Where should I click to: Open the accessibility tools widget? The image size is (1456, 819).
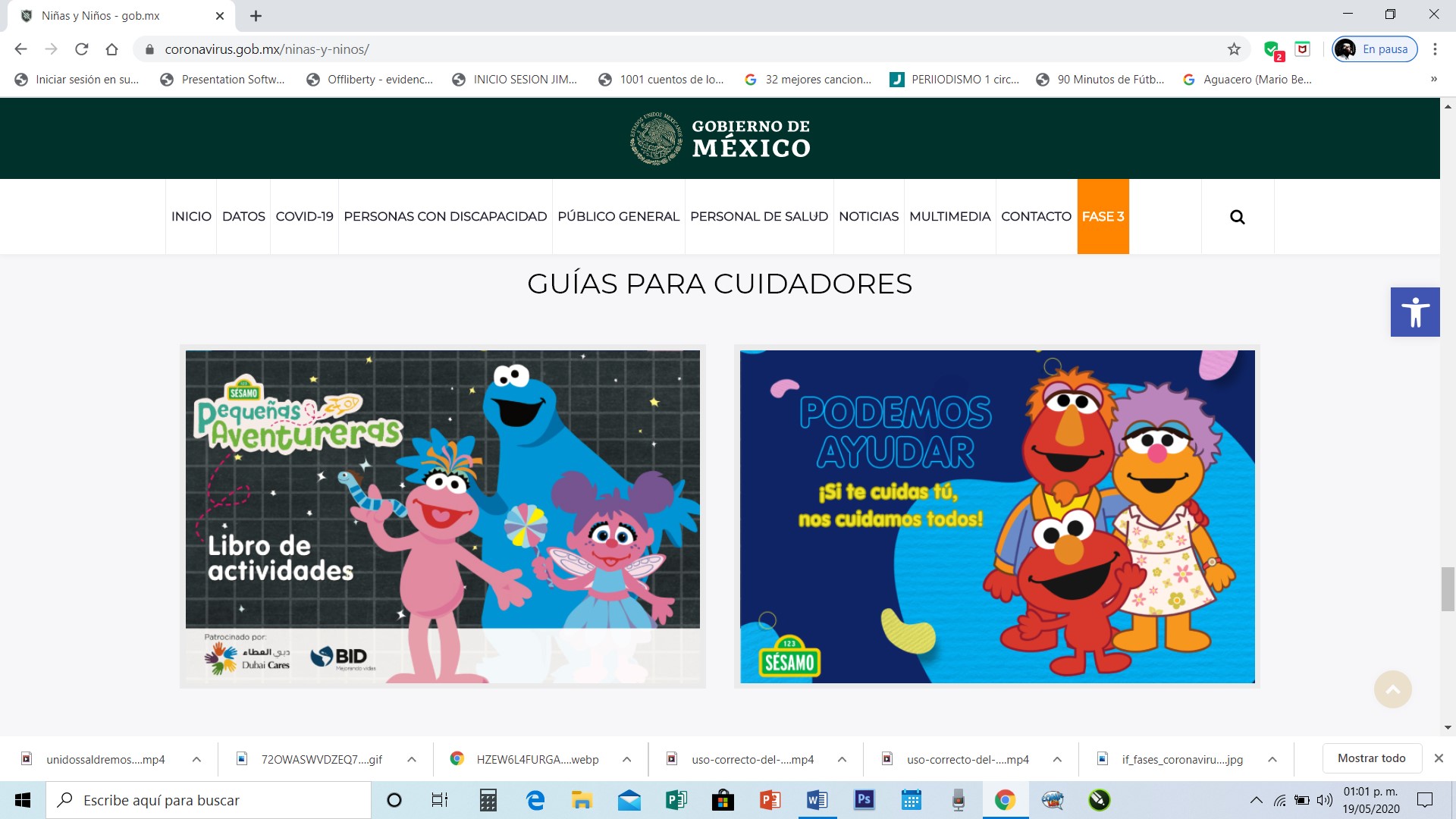pyautogui.click(x=1415, y=312)
